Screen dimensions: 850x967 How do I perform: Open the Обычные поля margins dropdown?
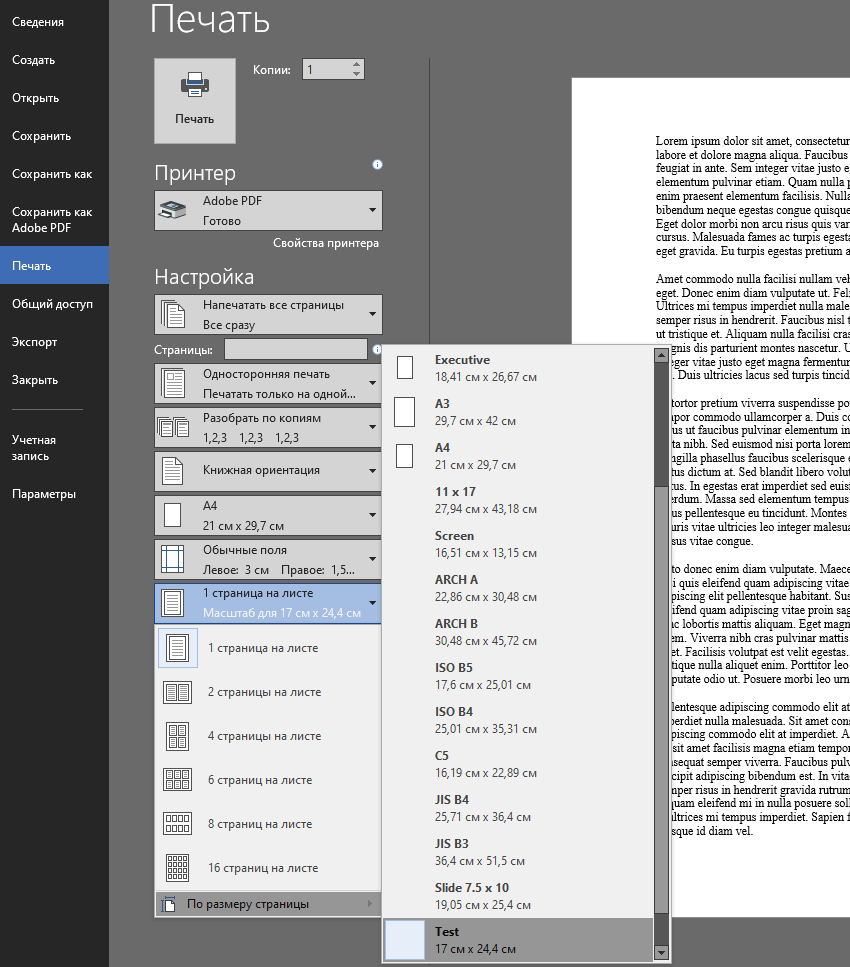[268, 559]
